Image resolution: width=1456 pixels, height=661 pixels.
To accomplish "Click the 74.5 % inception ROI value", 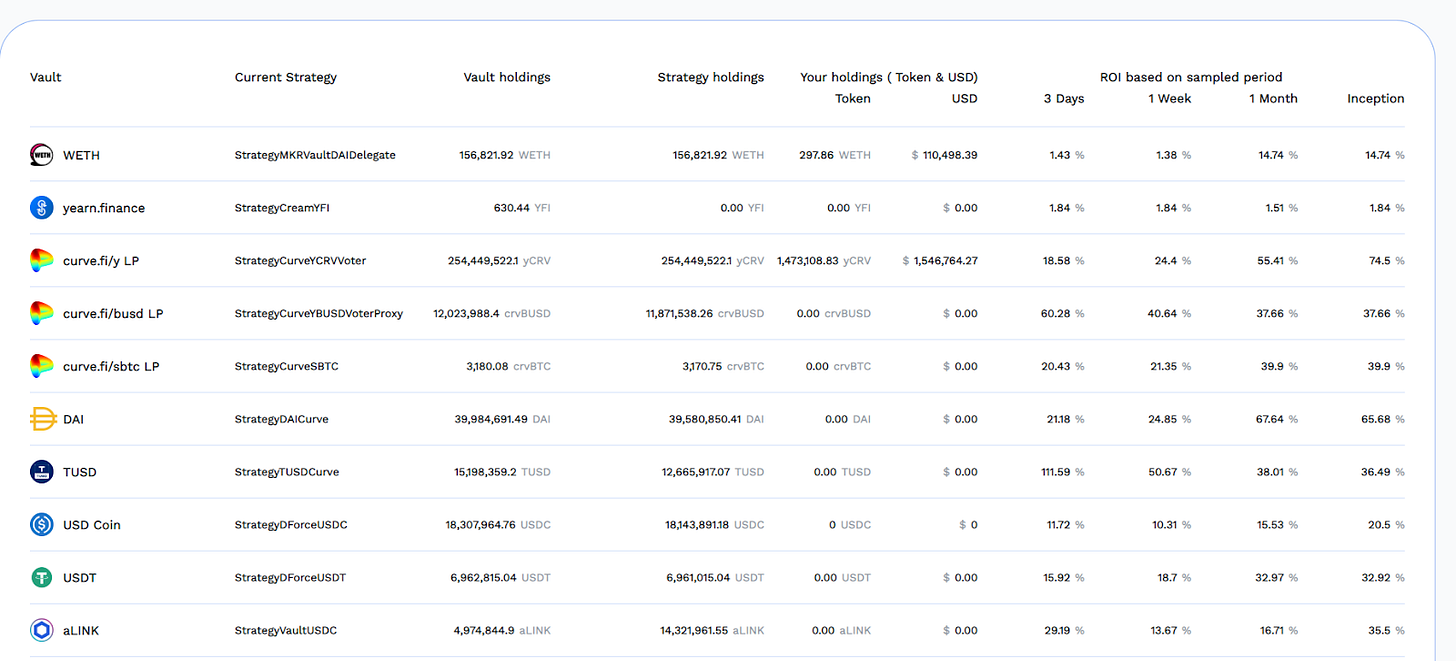I will [1385, 261].
